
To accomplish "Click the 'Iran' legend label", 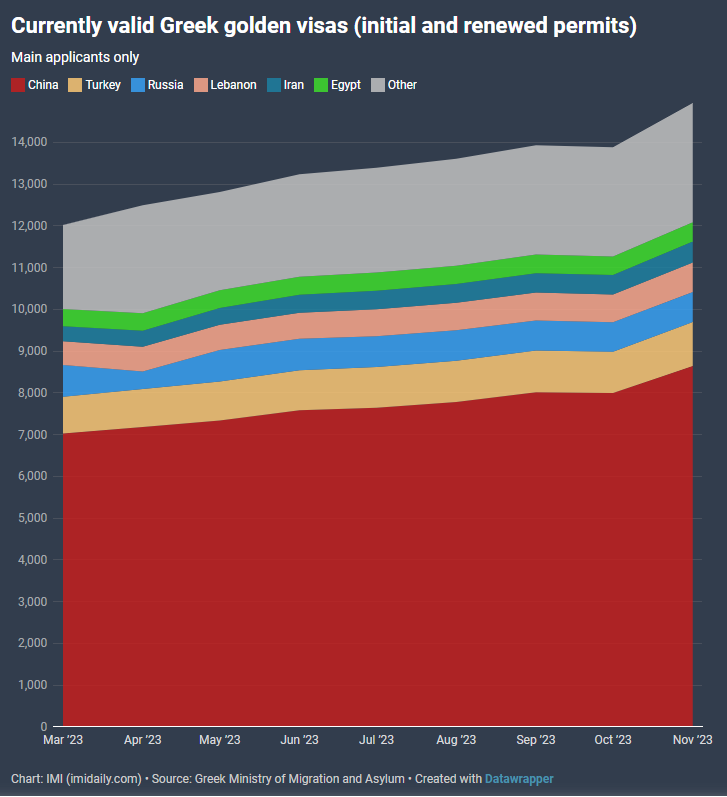I will pyautogui.click(x=294, y=85).
